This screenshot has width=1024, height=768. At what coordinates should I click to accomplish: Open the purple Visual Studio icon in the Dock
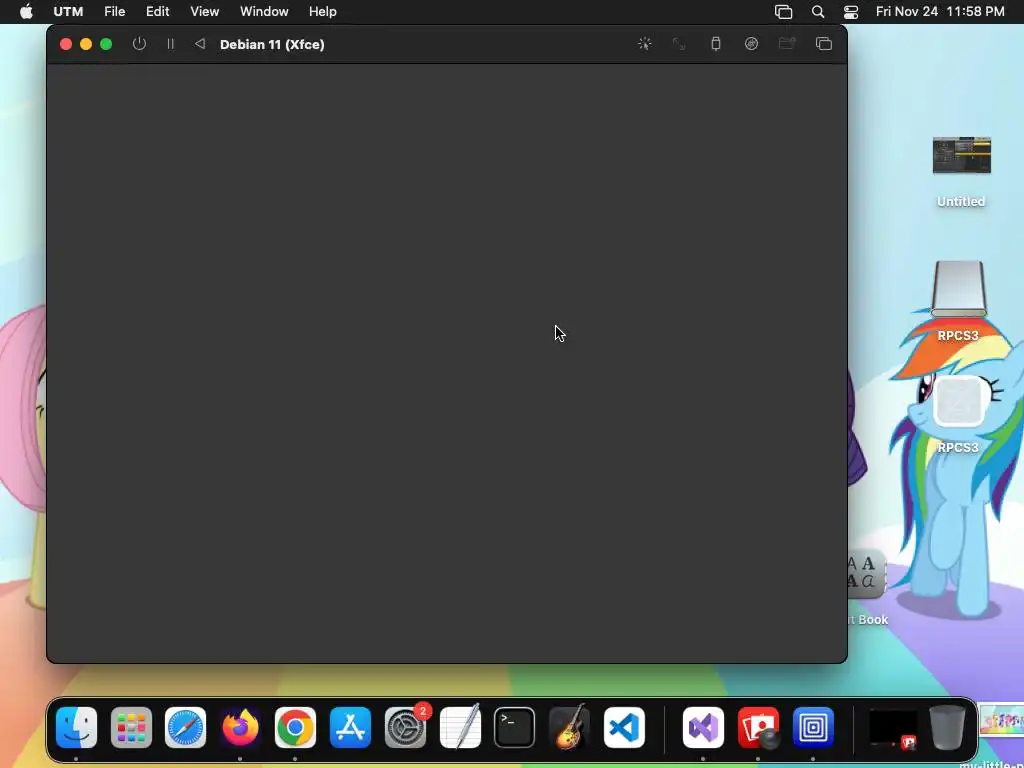pyautogui.click(x=703, y=727)
